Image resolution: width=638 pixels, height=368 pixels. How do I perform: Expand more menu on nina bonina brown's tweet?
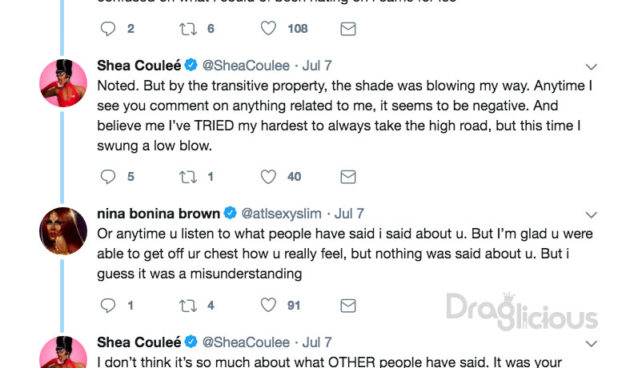591,215
